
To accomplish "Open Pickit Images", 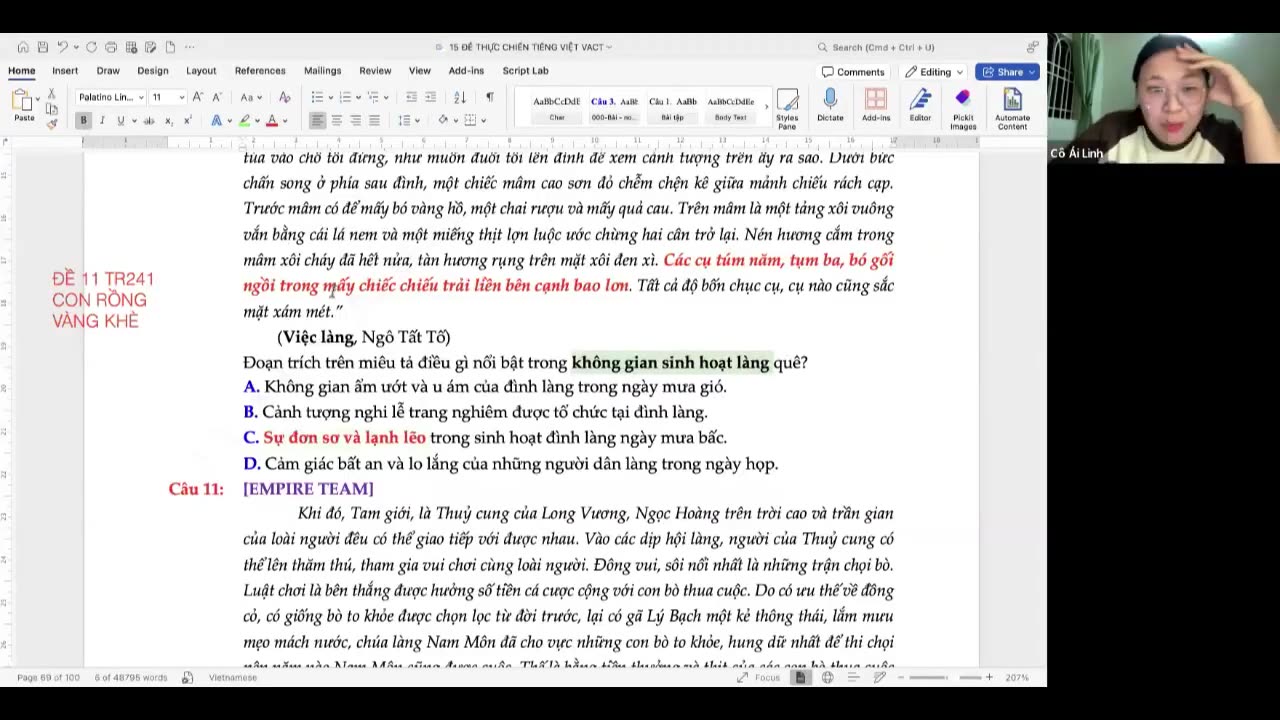I will 963,108.
